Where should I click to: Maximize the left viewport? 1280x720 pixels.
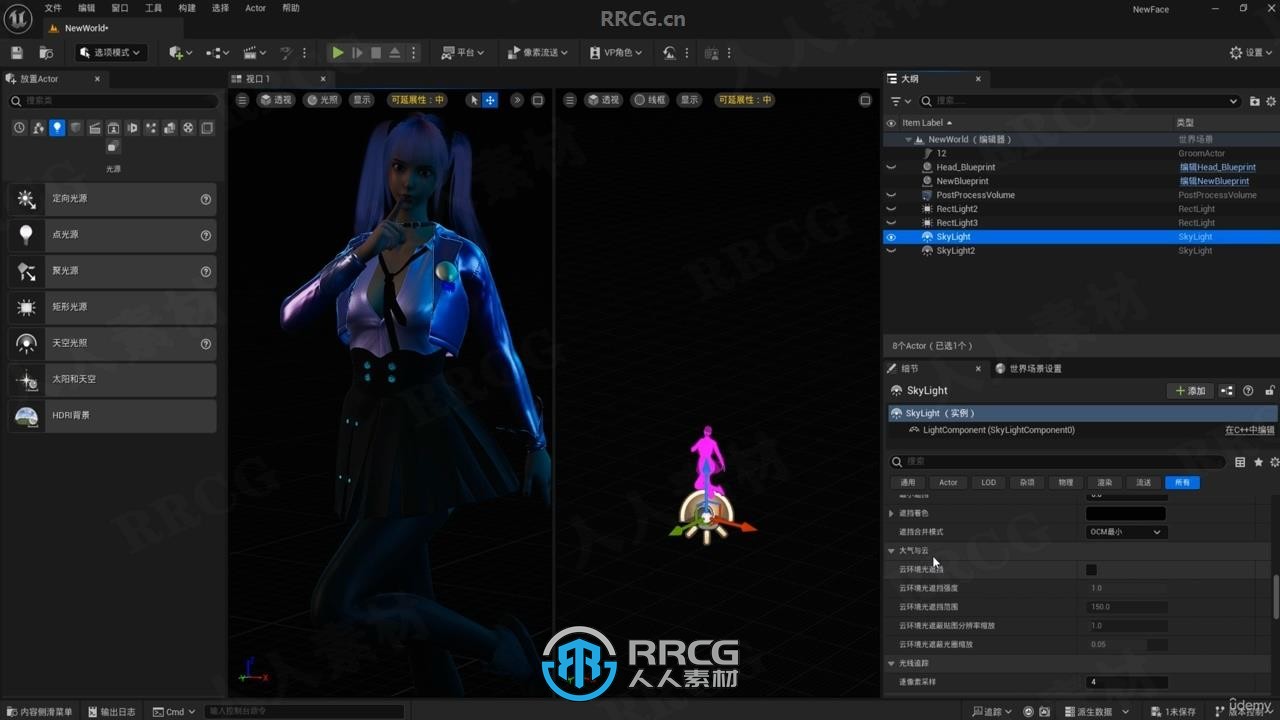coord(538,100)
